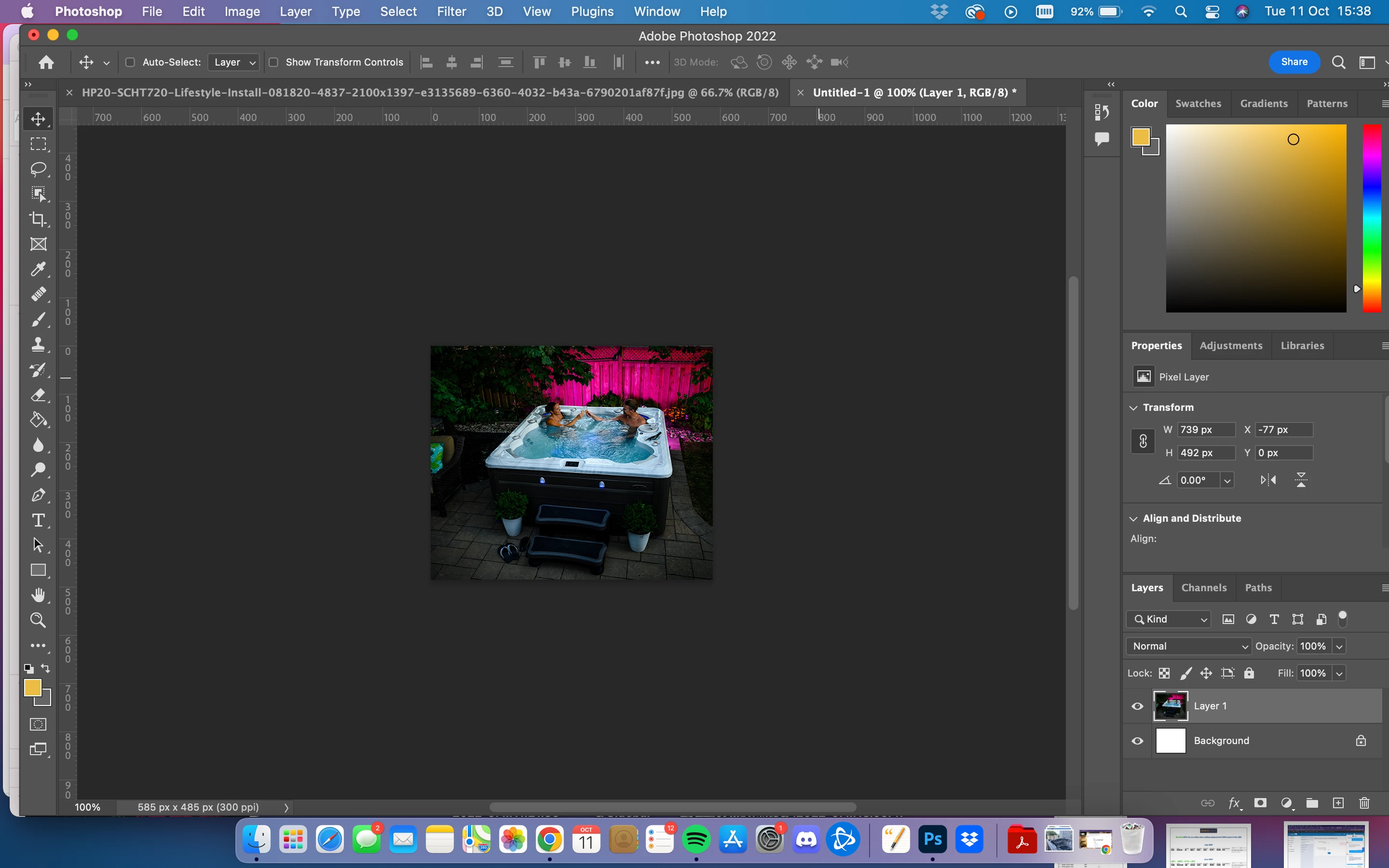Open the blend mode Normal dropdown
The height and width of the screenshot is (868, 1389).
[1188, 646]
